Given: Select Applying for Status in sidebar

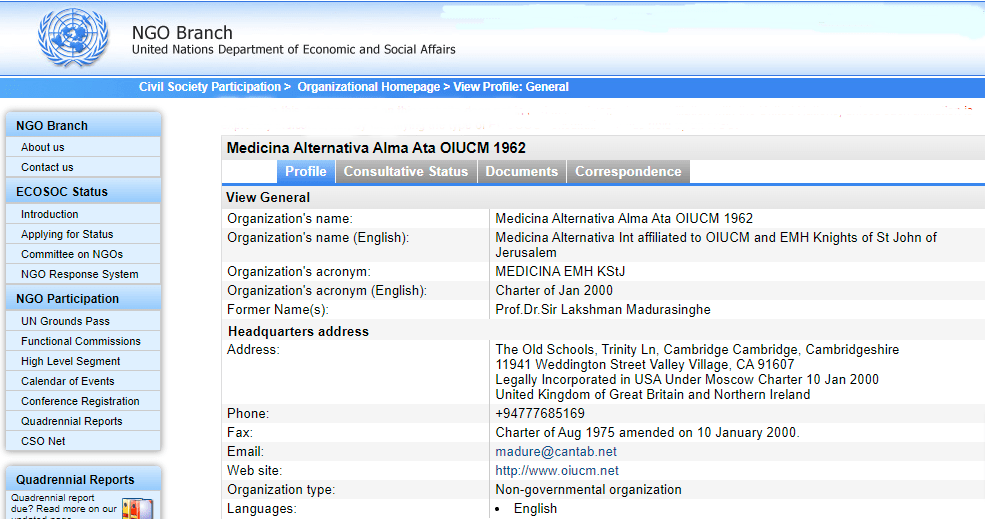Looking at the screenshot, I should 67,234.
